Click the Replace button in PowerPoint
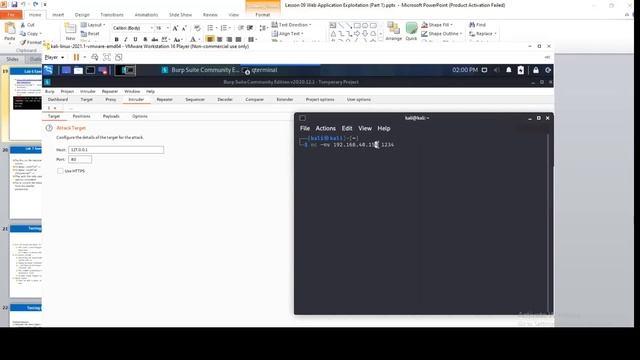This screenshot has height=360, width=640. point(482,34)
